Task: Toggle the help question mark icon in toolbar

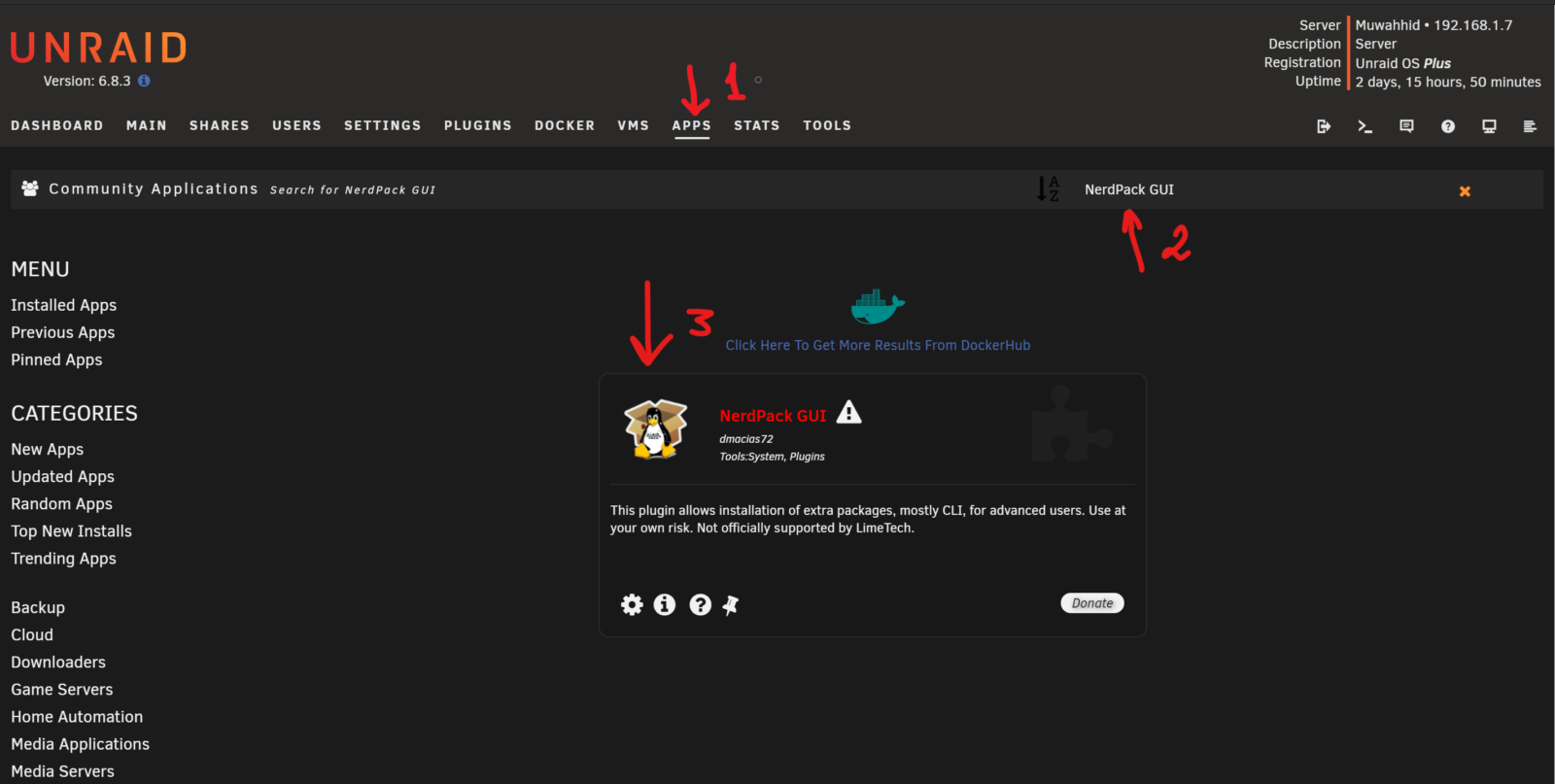Action: click(1448, 126)
